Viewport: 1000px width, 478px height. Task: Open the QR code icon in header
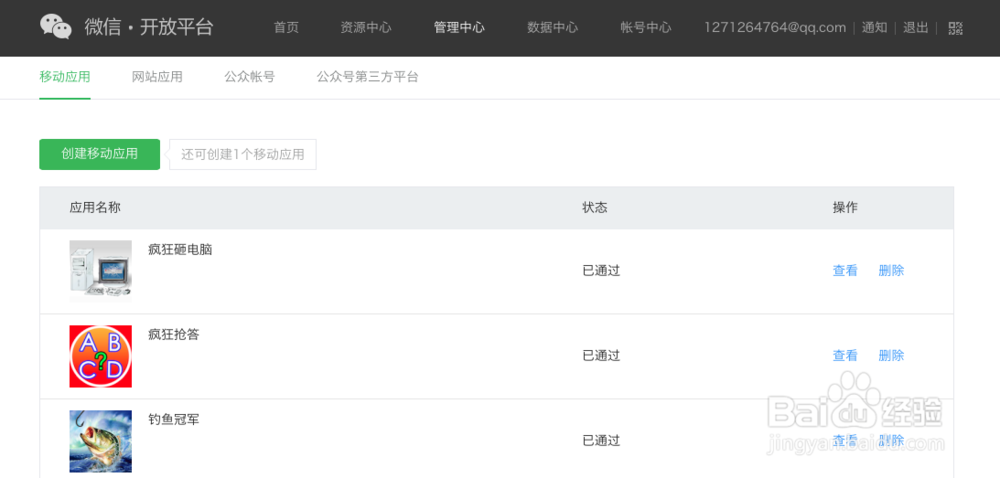pos(955,28)
